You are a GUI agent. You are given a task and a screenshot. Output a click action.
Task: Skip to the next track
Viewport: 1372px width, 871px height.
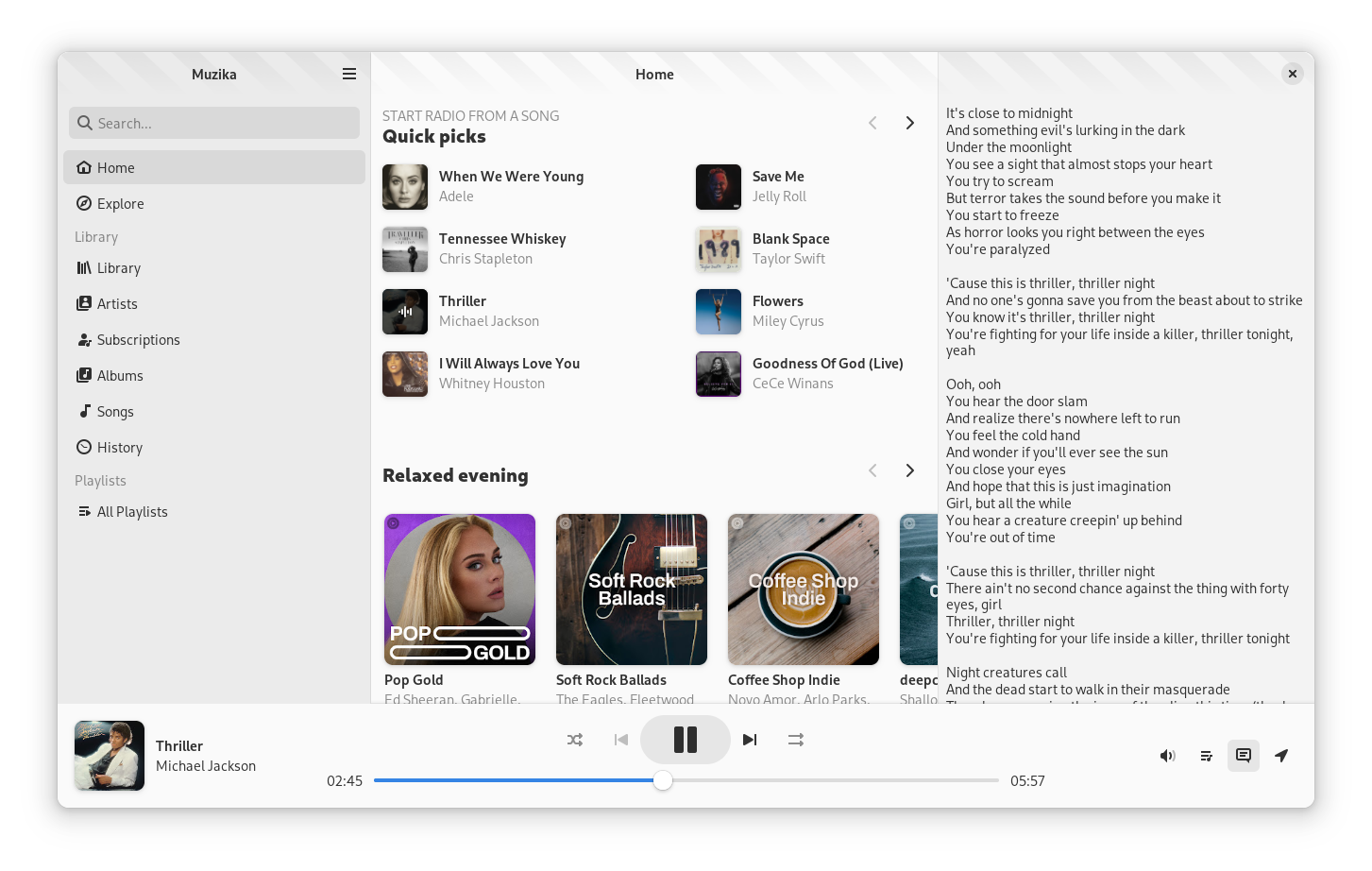pos(750,740)
